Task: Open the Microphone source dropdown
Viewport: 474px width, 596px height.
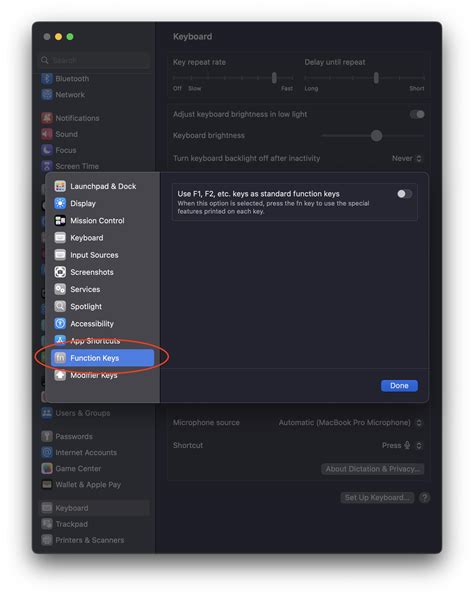Action: 350,422
